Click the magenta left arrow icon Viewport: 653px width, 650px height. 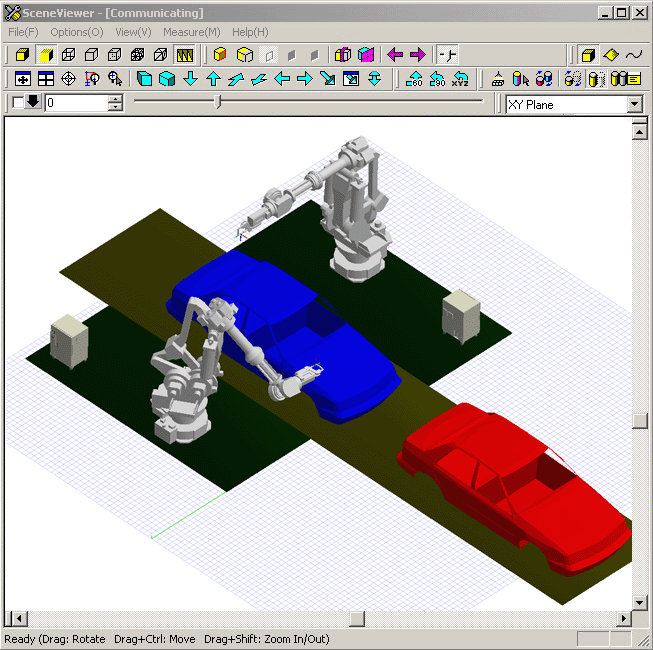(395, 55)
